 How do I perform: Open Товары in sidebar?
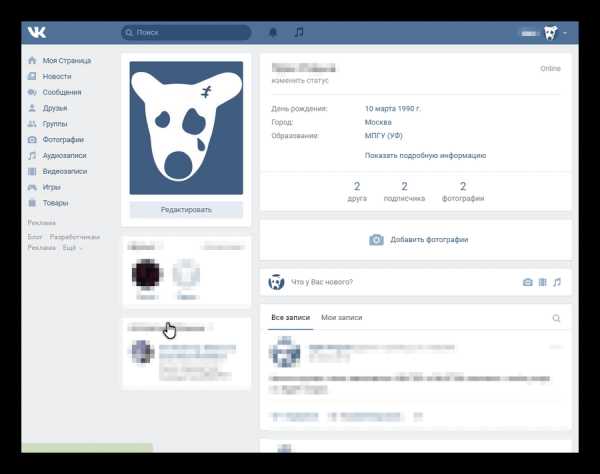55,203
